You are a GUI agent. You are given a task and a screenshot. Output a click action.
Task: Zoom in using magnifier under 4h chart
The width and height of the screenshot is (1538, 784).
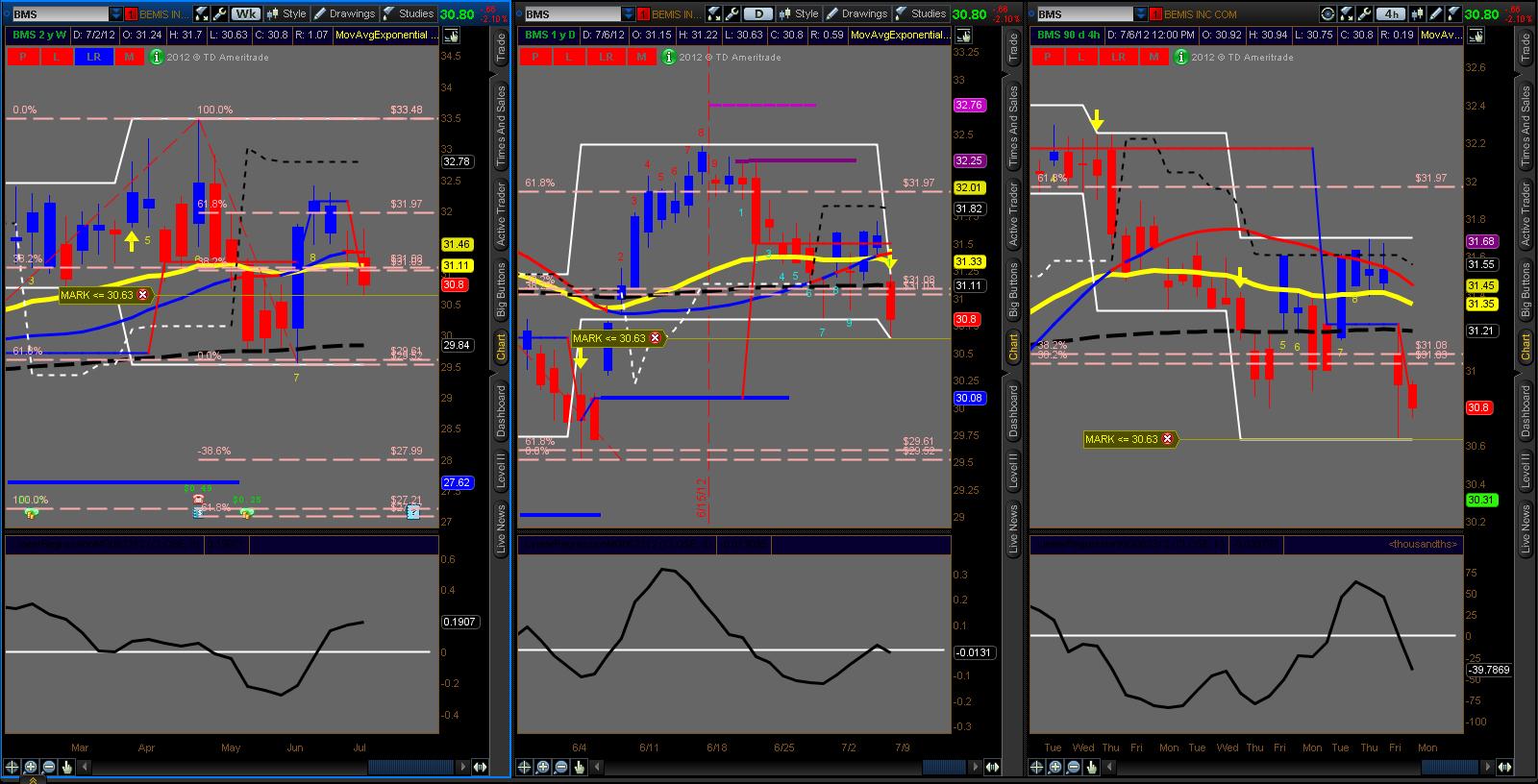(1055, 767)
